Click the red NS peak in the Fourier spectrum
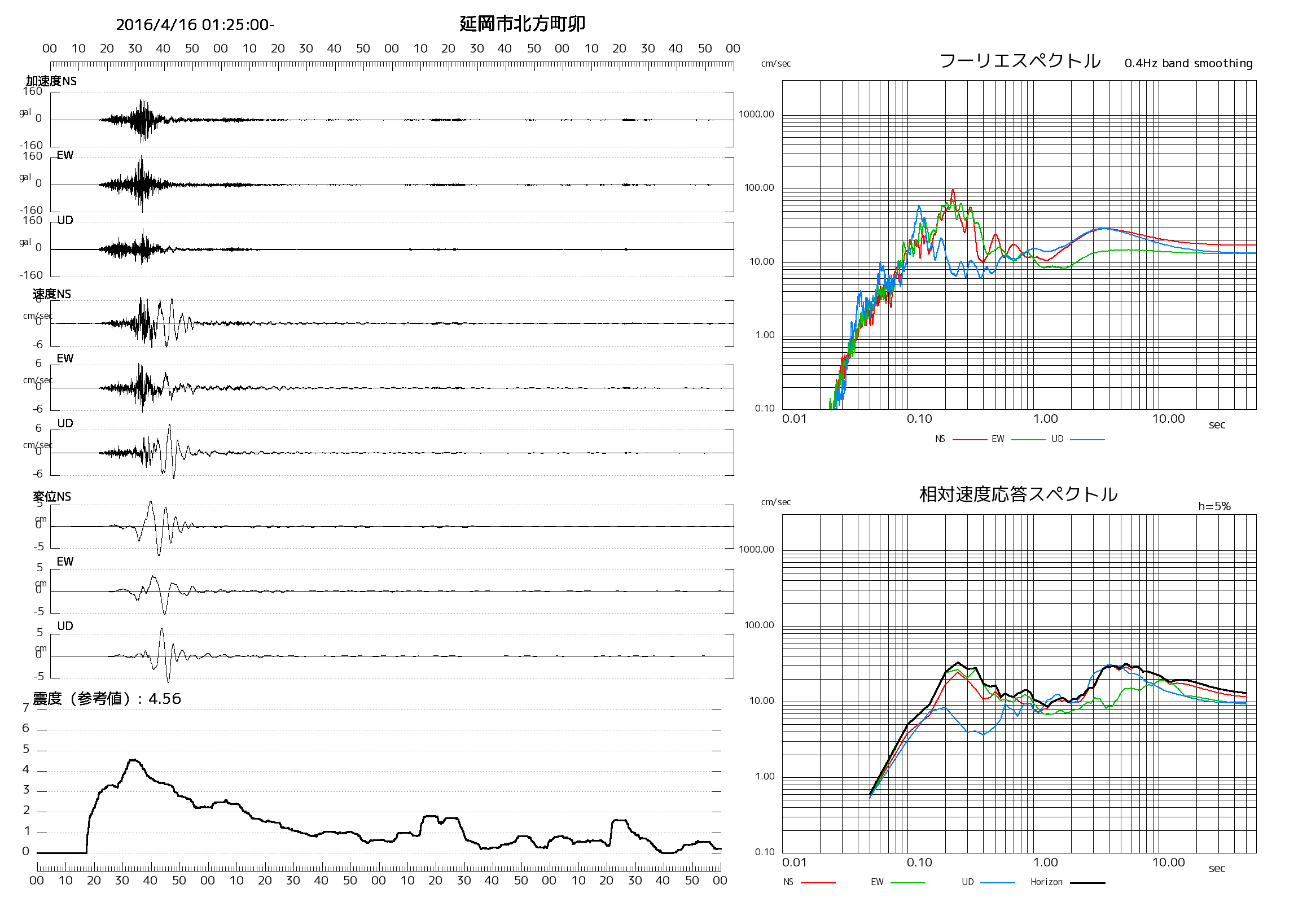The width and height of the screenshot is (1307, 924). point(953,191)
